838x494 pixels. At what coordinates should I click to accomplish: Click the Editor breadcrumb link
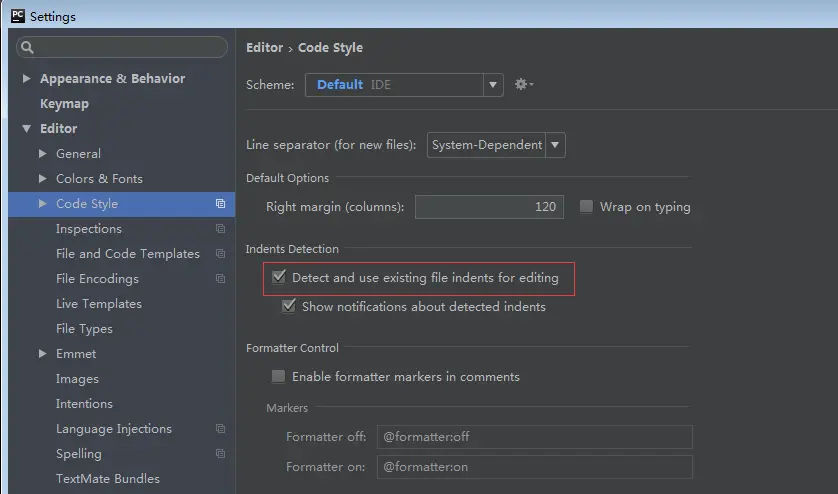pos(265,48)
